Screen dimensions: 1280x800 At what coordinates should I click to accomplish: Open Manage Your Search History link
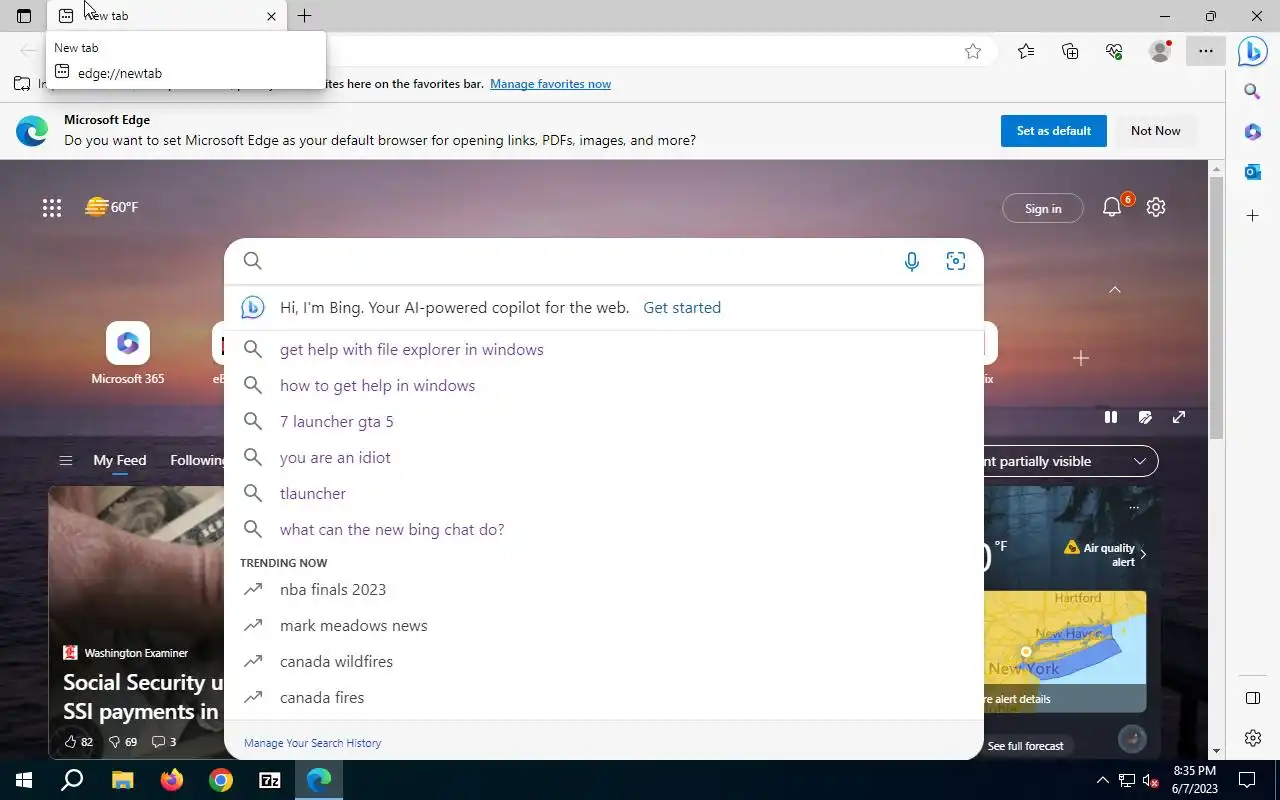point(312,743)
